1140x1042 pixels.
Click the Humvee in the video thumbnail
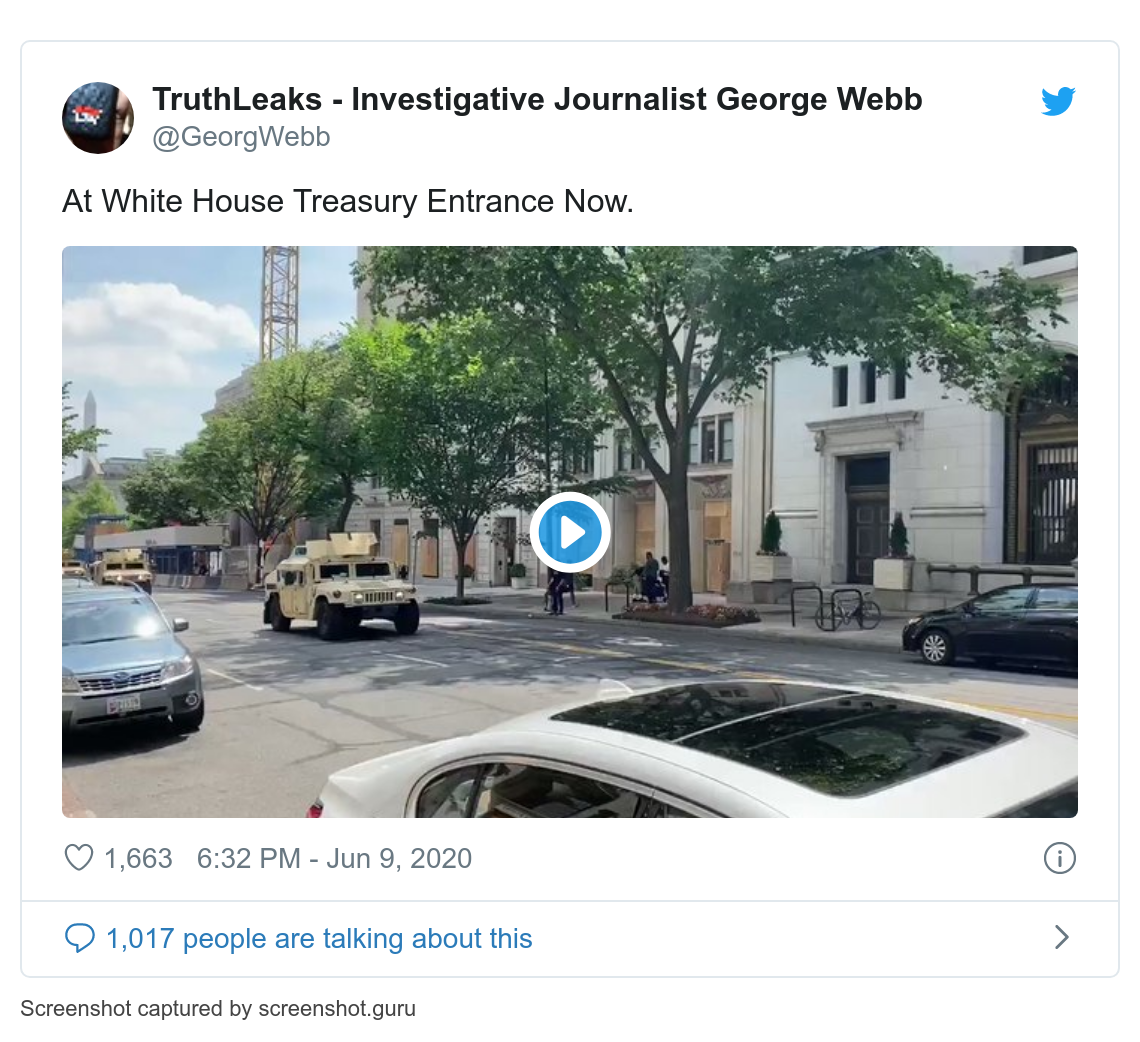pyautogui.click(x=342, y=585)
